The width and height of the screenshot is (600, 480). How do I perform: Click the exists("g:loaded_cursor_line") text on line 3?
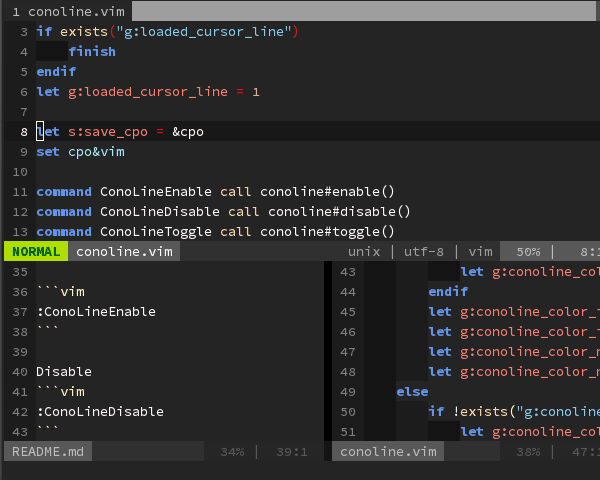tap(179, 32)
